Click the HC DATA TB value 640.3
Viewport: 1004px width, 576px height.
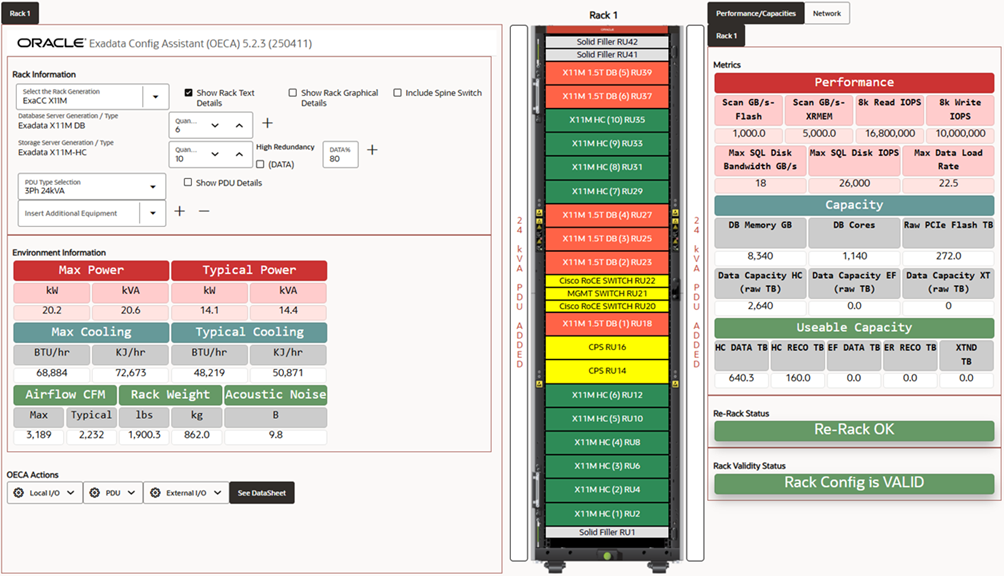pyautogui.click(x=741, y=378)
